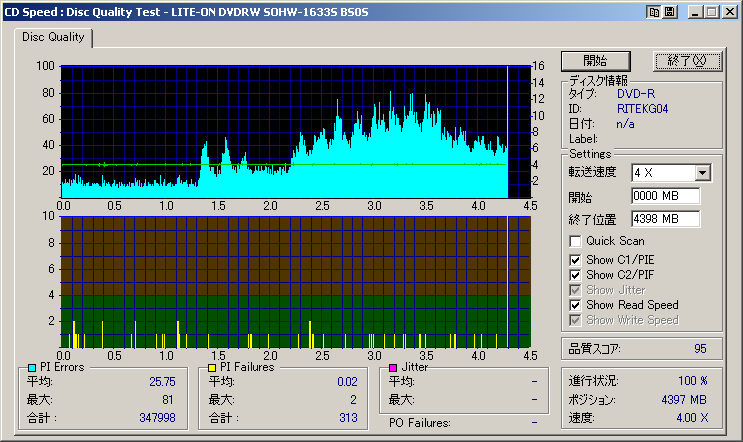This screenshot has width=743, height=442.
Task: Click the upper PI Errors graph area
Action: [296, 132]
